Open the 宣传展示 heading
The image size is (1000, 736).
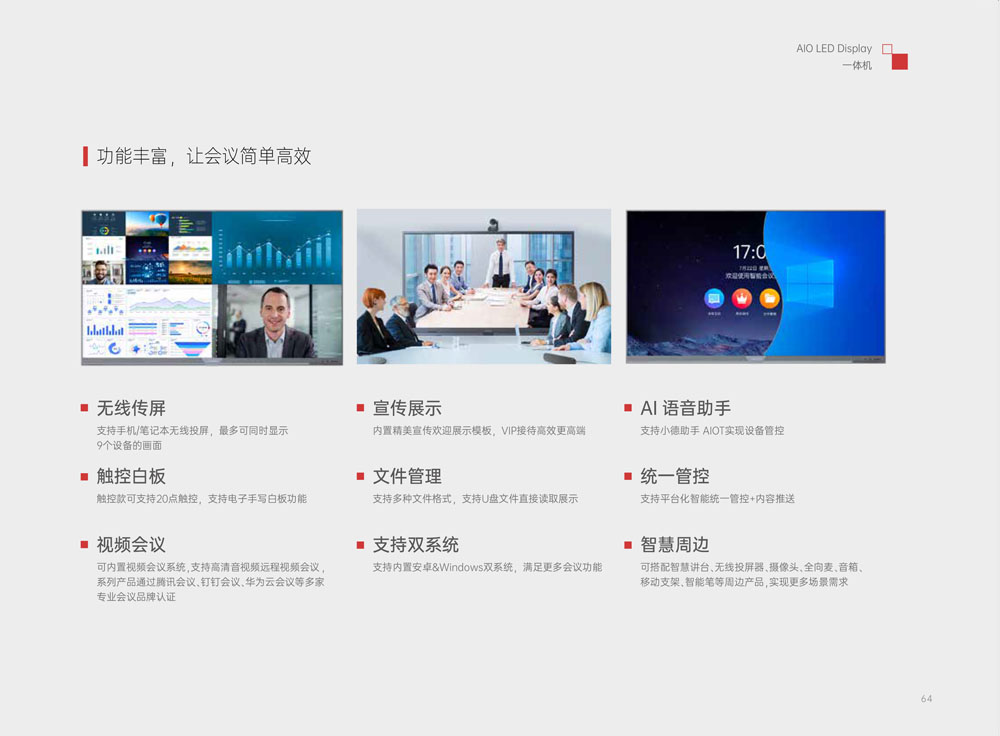tap(407, 408)
